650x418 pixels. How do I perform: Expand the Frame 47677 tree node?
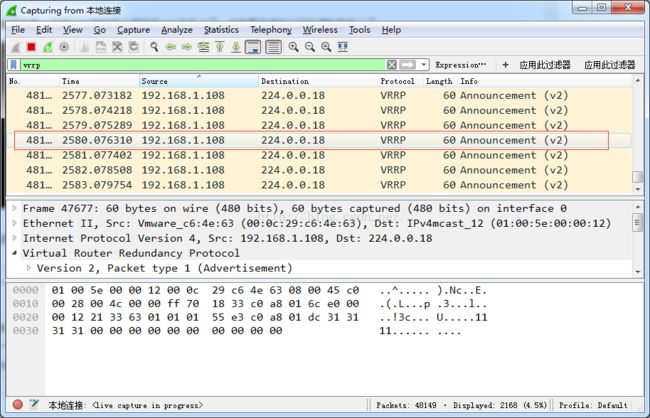15,208
